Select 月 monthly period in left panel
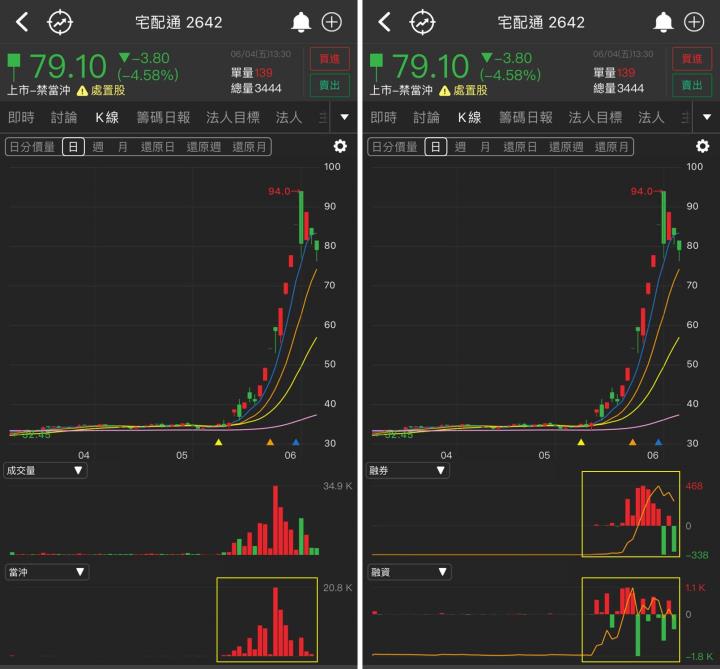 pos(123,147)
